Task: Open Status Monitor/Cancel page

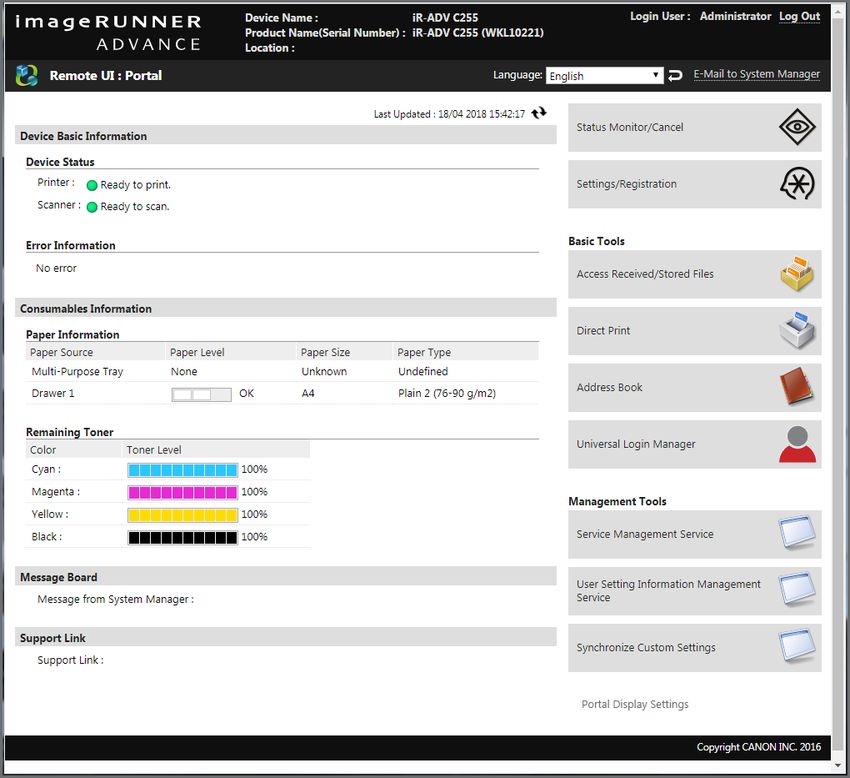Action: coord(694,127)
